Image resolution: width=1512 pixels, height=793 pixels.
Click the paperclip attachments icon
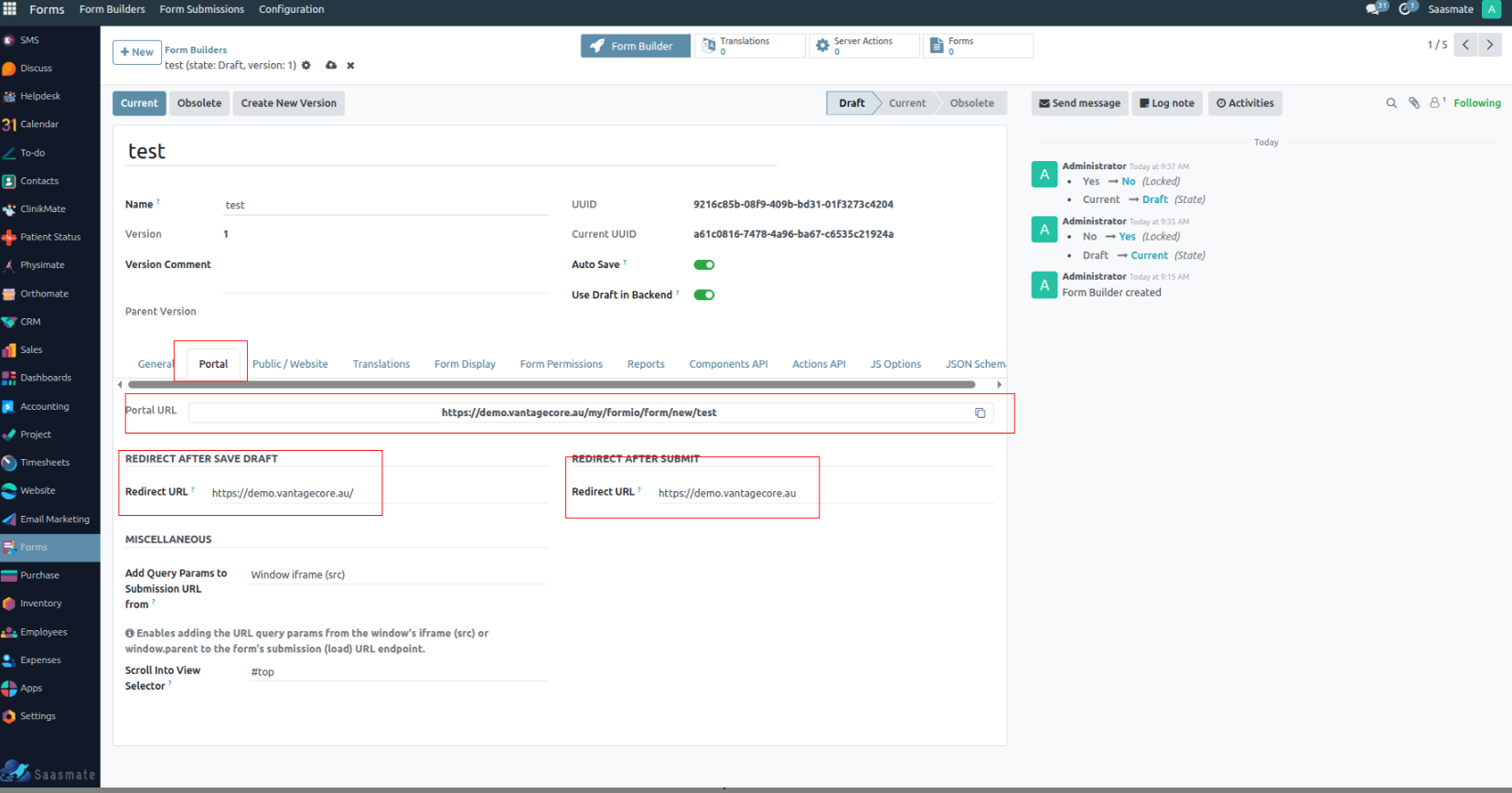pos(1414,103)
